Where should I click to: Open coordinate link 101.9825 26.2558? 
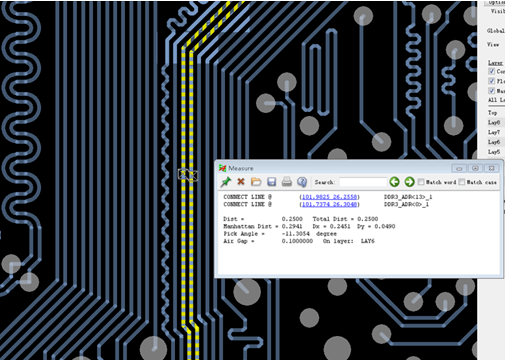(330, 197)
